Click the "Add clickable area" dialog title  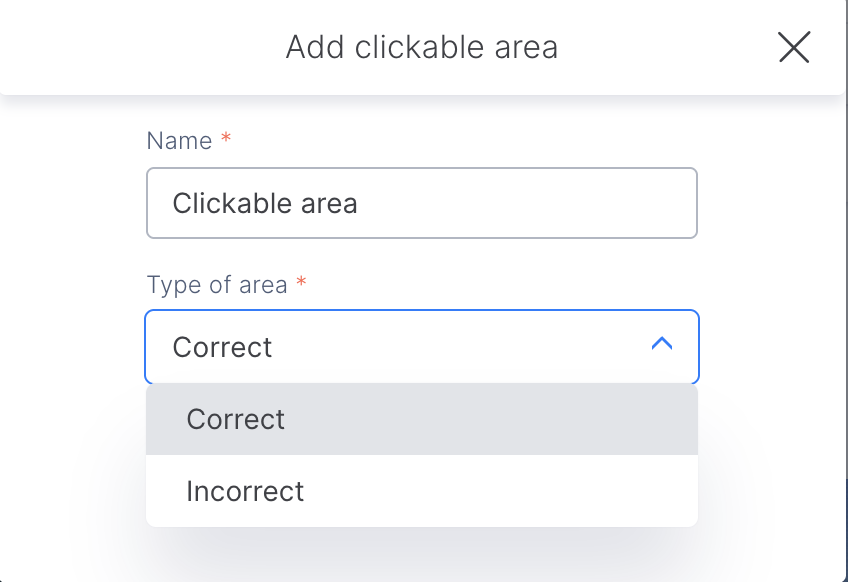point(421,47)
